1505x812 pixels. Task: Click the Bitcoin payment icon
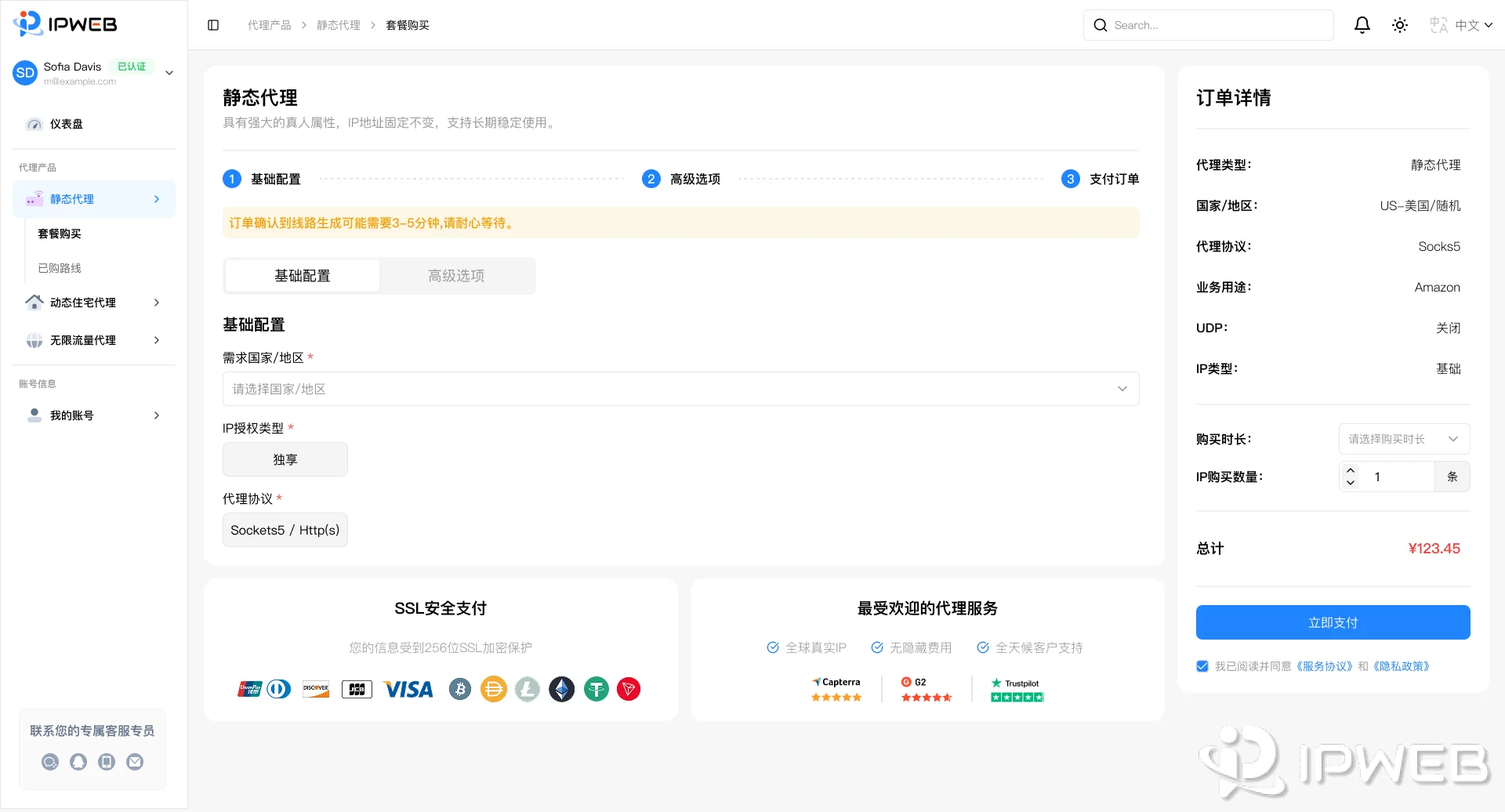pyautogui.click(x=459, y=689)
